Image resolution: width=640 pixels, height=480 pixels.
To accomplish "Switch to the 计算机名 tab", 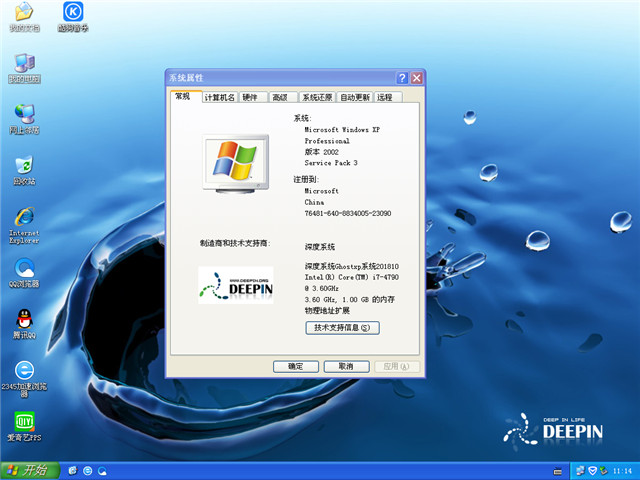I will point(220,97).
